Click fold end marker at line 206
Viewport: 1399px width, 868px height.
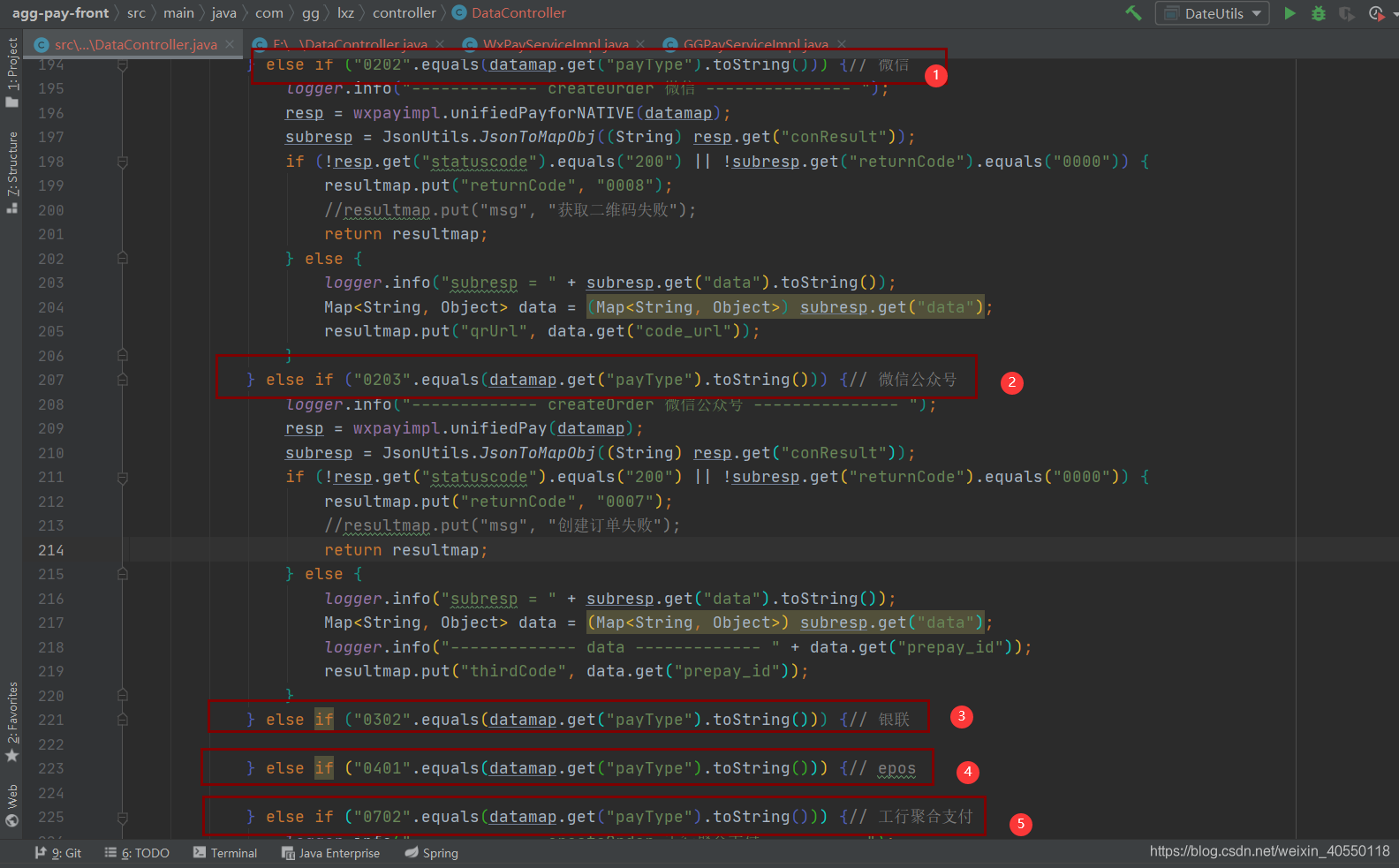[123, 355]
